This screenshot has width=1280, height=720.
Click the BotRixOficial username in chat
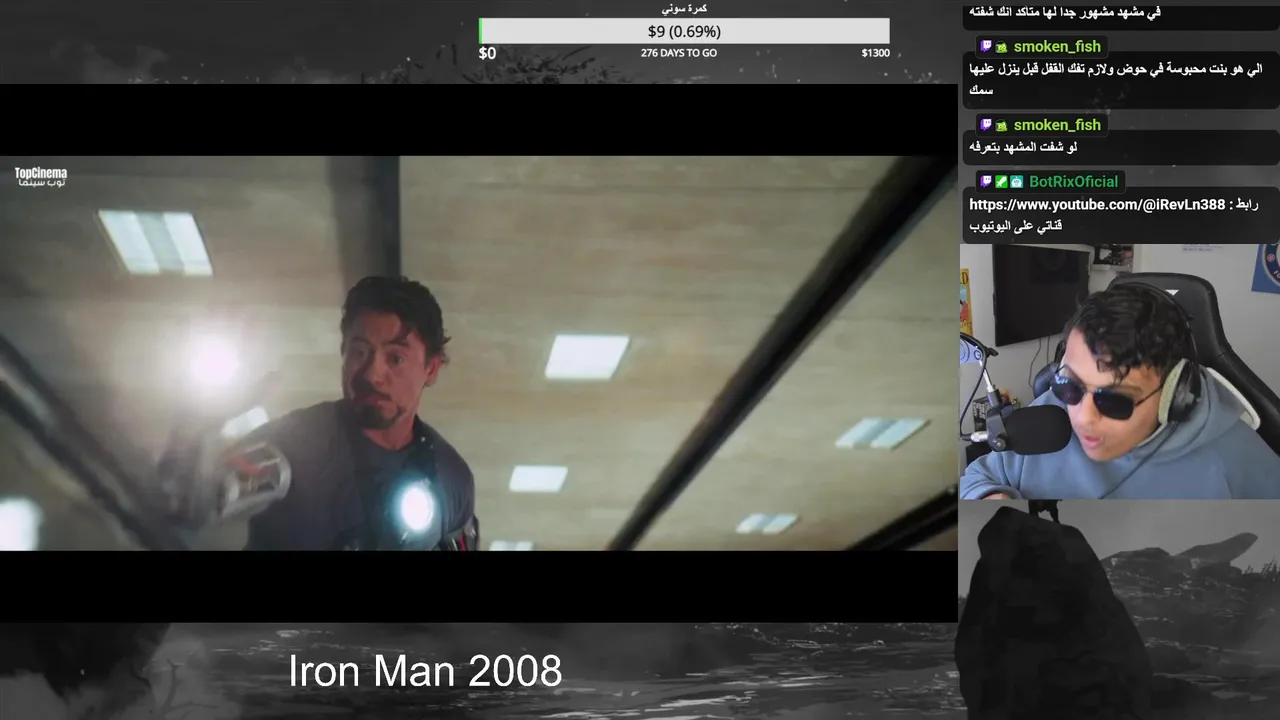1073,181
